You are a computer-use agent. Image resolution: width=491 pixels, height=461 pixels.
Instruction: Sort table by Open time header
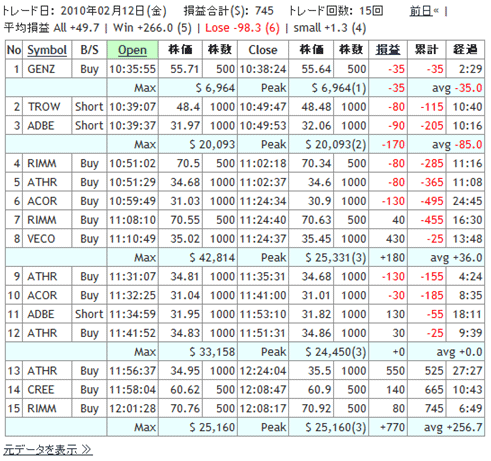point(132,50)
